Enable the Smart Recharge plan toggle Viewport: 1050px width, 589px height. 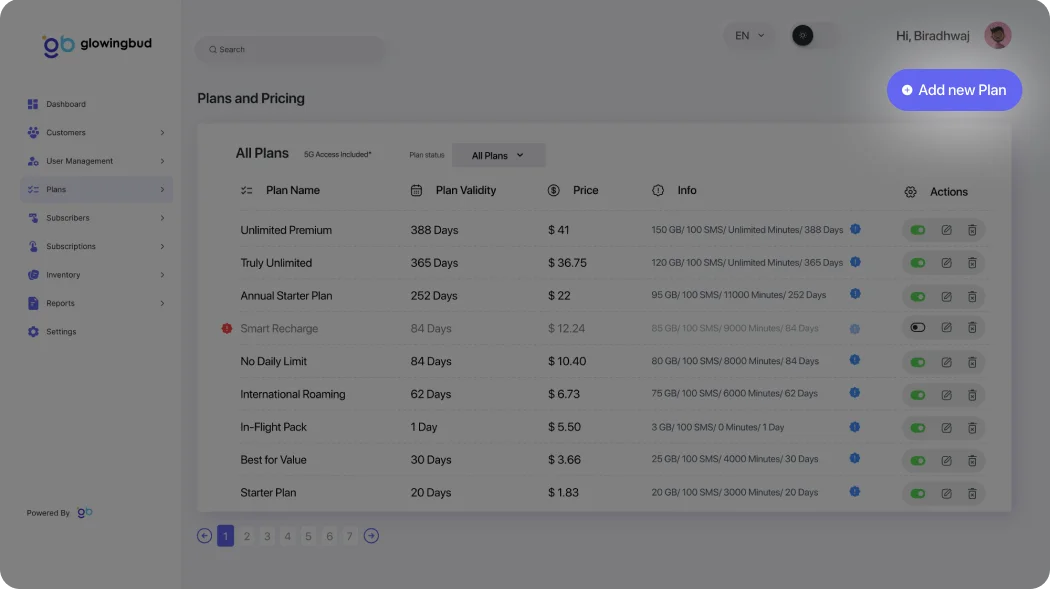pos(918,328)
